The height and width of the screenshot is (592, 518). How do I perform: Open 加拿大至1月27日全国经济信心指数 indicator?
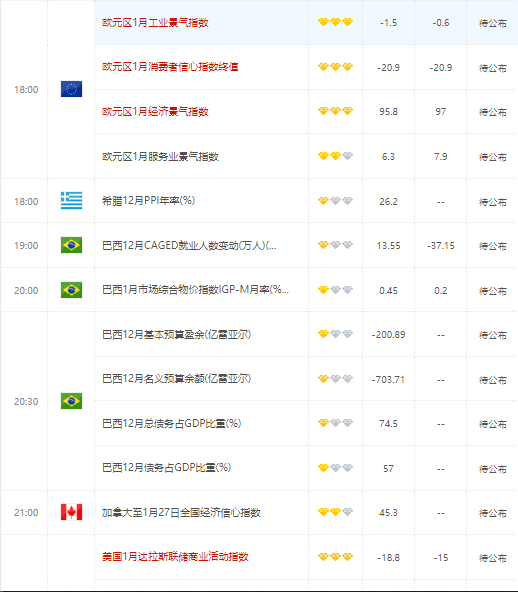click(181, 512)
